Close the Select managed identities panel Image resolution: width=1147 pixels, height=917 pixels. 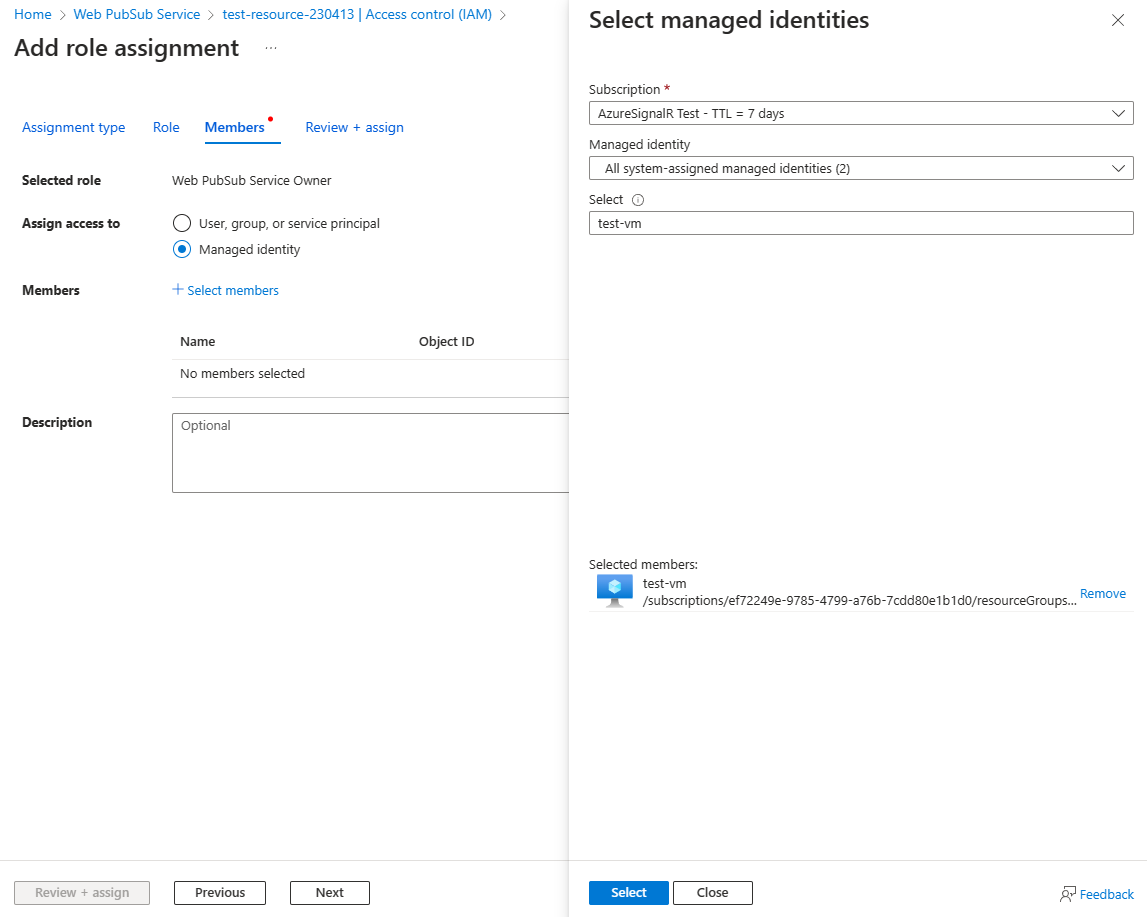coord(1118,21)
